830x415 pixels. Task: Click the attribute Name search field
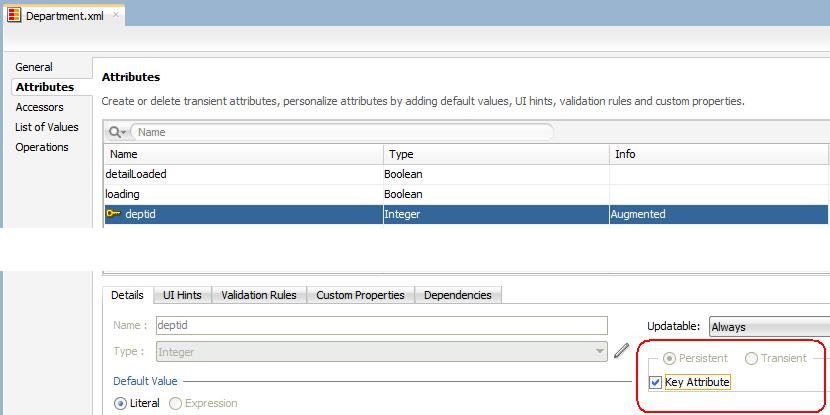point(341,132)
